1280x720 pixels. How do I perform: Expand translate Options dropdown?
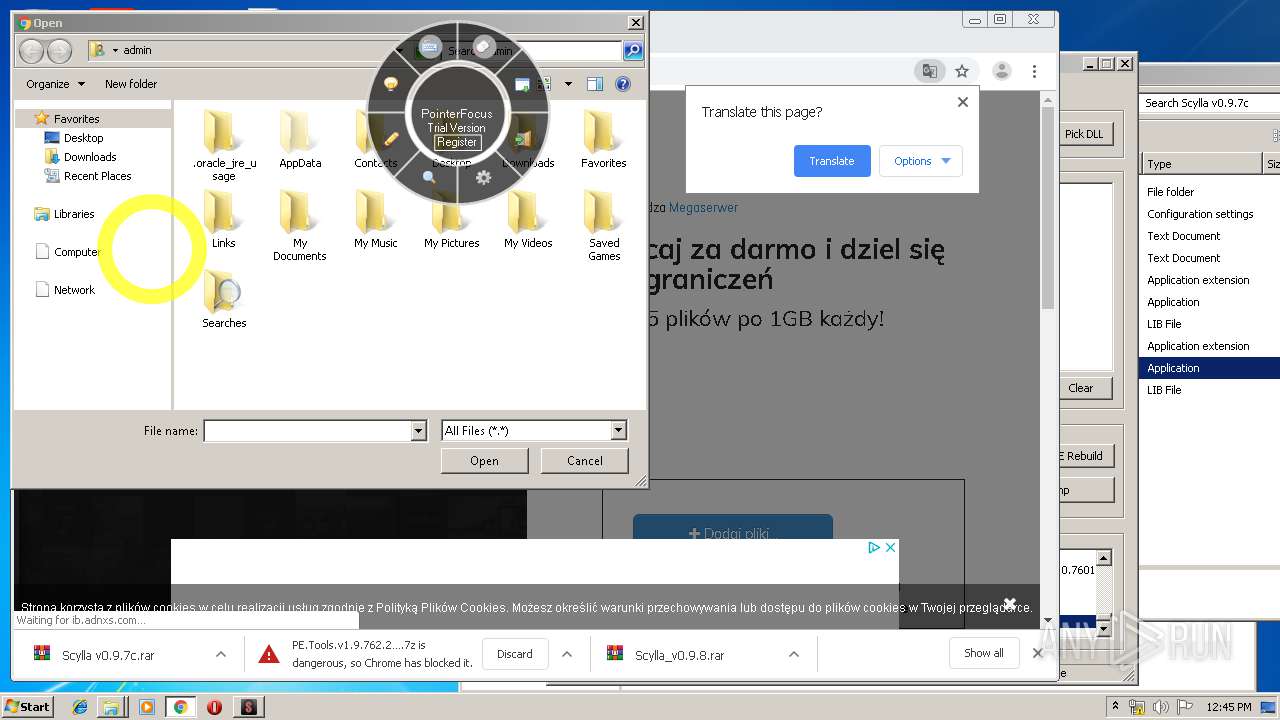tap(921, 161)
